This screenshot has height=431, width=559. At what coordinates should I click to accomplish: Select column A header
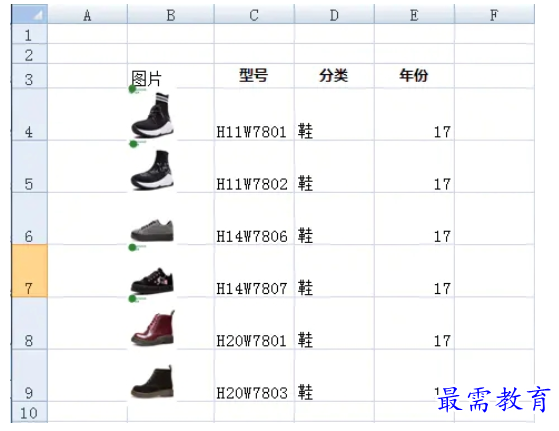pyautogui.click(x=87, y=14)
